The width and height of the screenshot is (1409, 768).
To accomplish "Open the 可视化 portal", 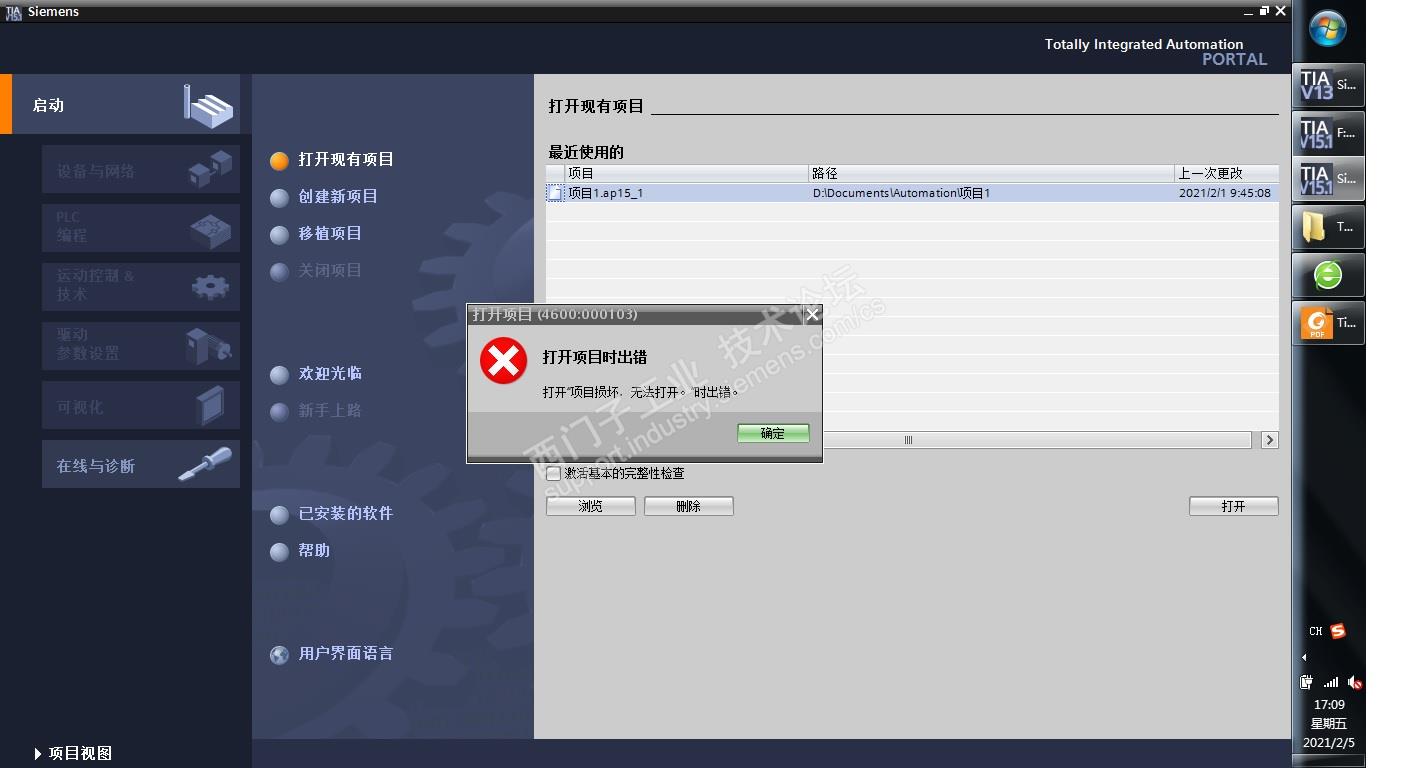I will pos(141,405).
